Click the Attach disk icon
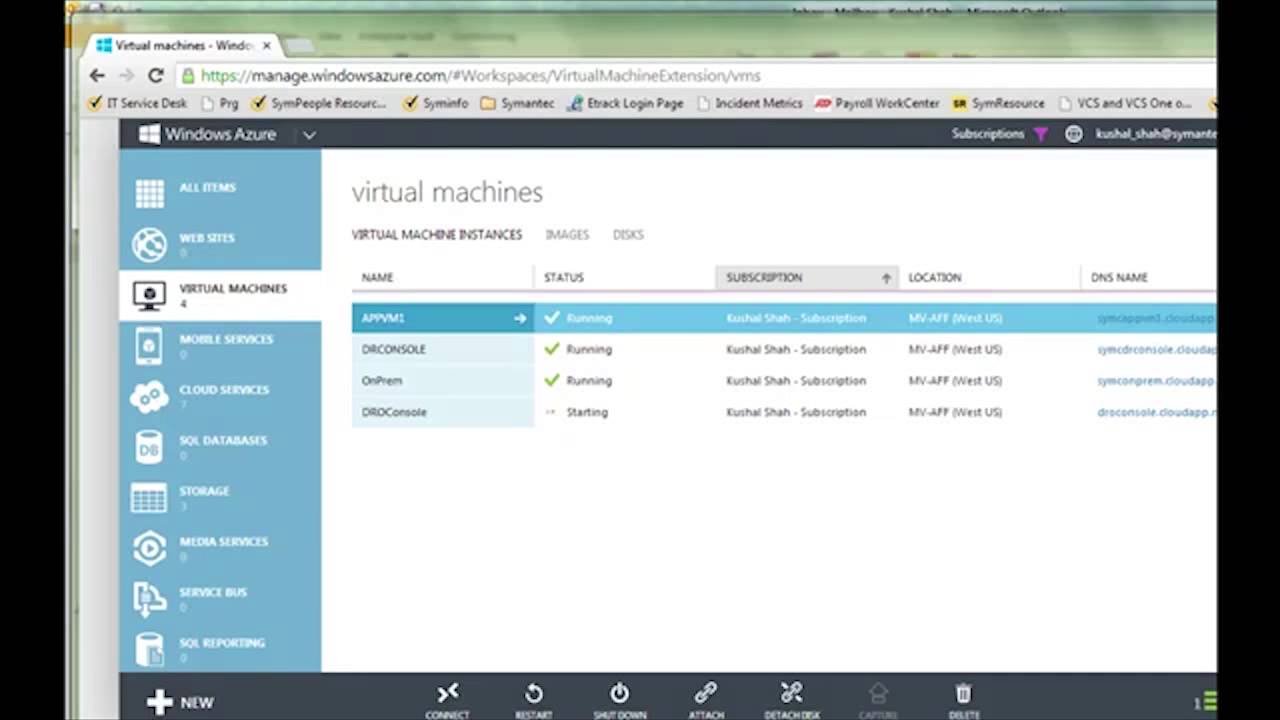This screenshot has height=720, width=1280. [706, 693]
